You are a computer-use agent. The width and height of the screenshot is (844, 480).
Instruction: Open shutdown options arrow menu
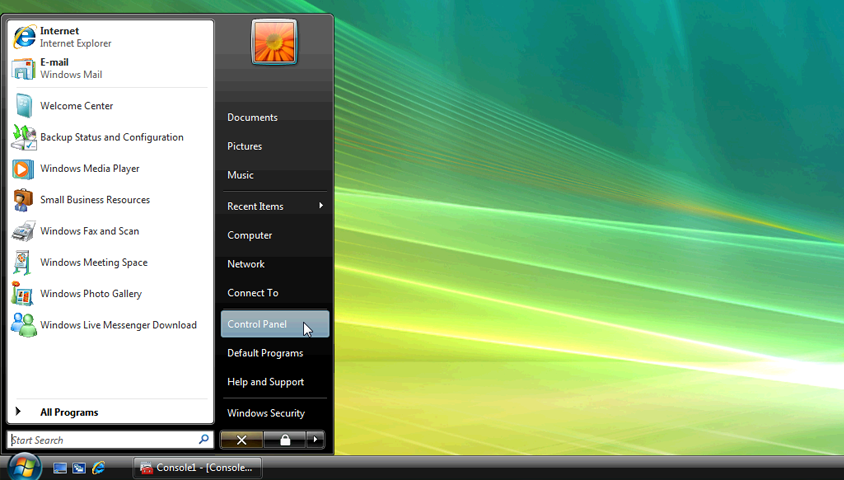tap(316, 440)
